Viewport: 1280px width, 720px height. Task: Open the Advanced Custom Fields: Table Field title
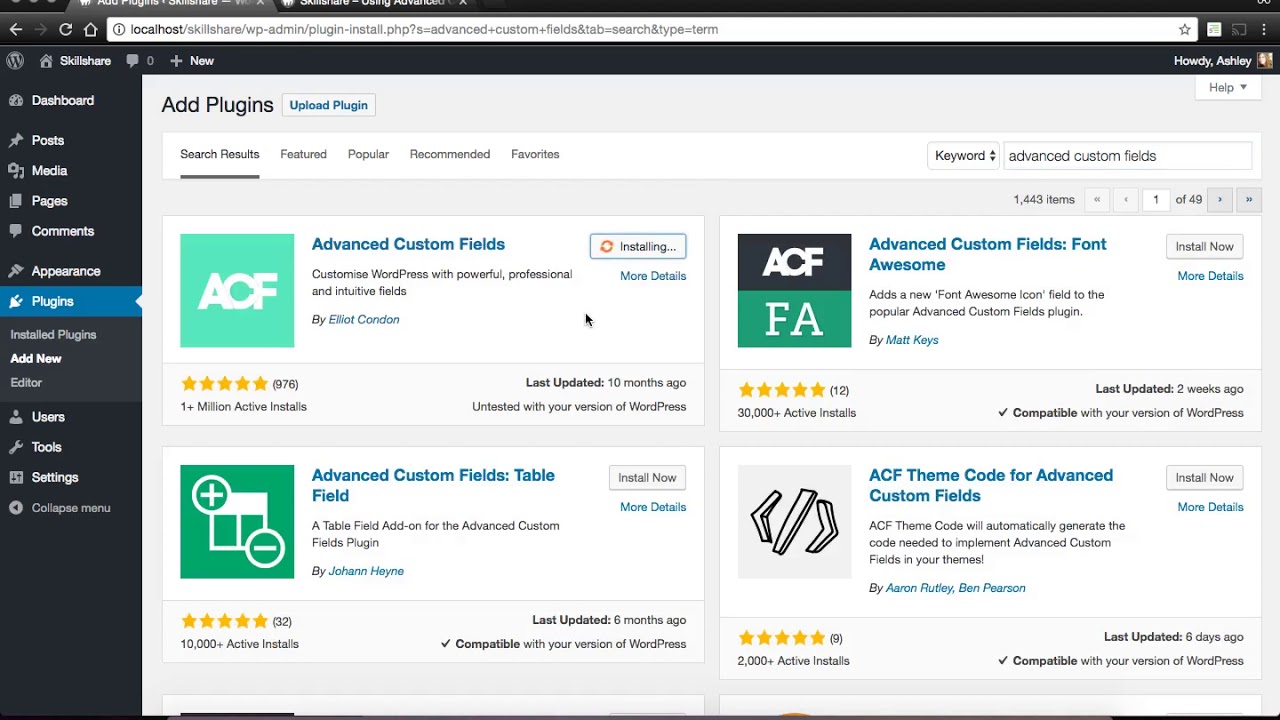click(x=433, y=485)
